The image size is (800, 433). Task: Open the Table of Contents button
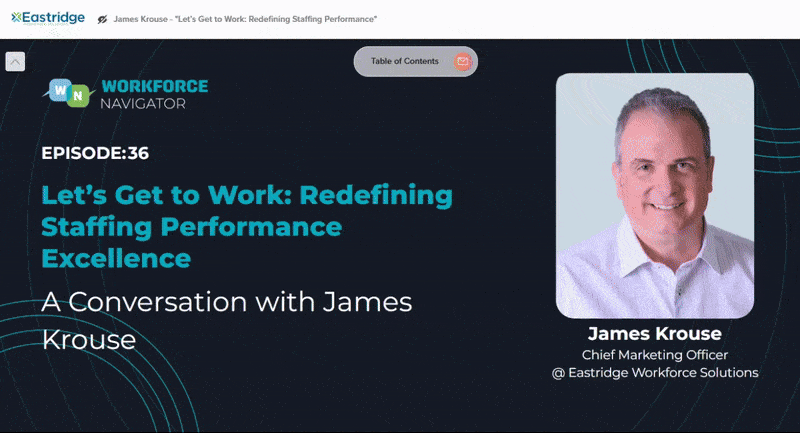[x=415, y=61]
